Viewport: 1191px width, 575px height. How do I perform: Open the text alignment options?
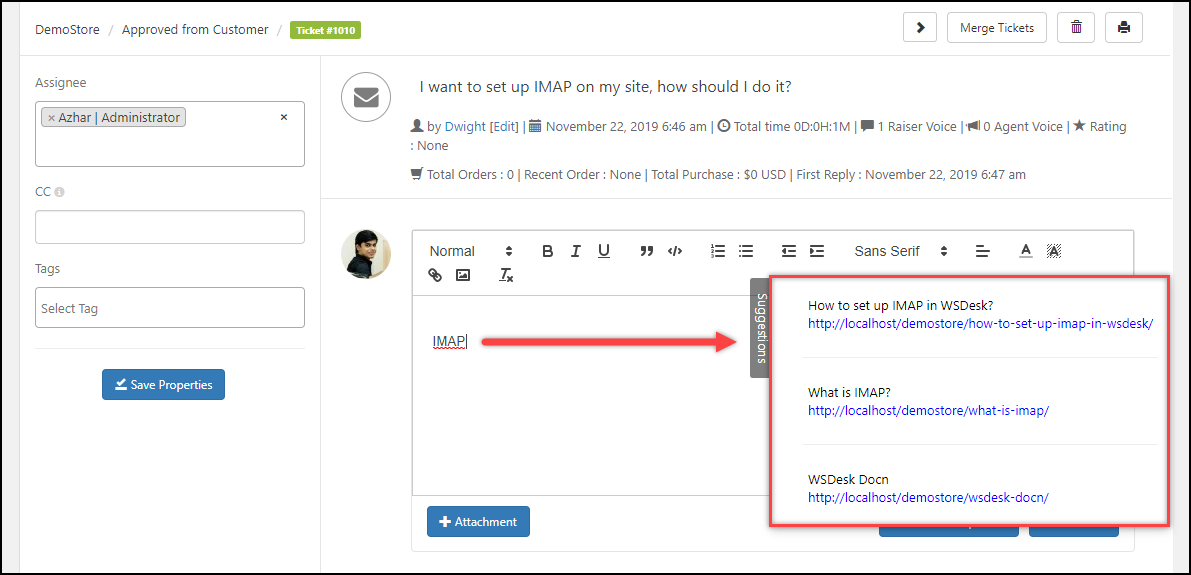(x=983, y=251)
